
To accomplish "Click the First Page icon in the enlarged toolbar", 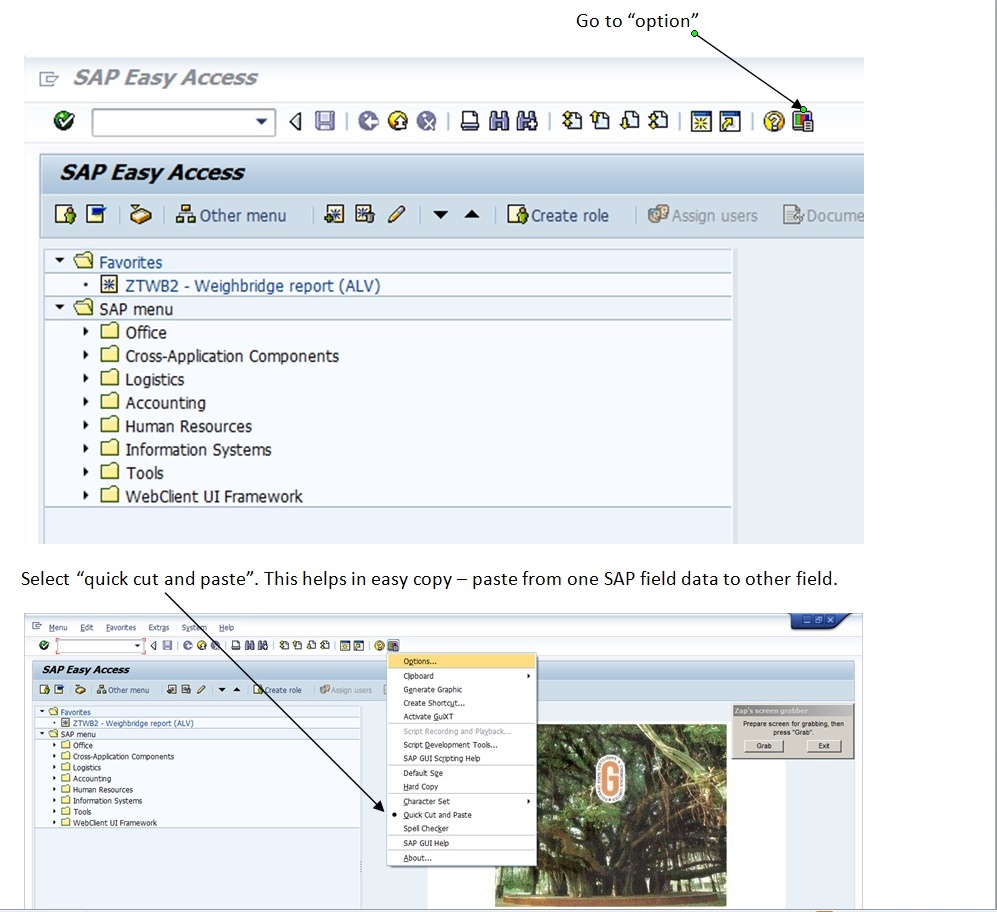I will point(572,120).
